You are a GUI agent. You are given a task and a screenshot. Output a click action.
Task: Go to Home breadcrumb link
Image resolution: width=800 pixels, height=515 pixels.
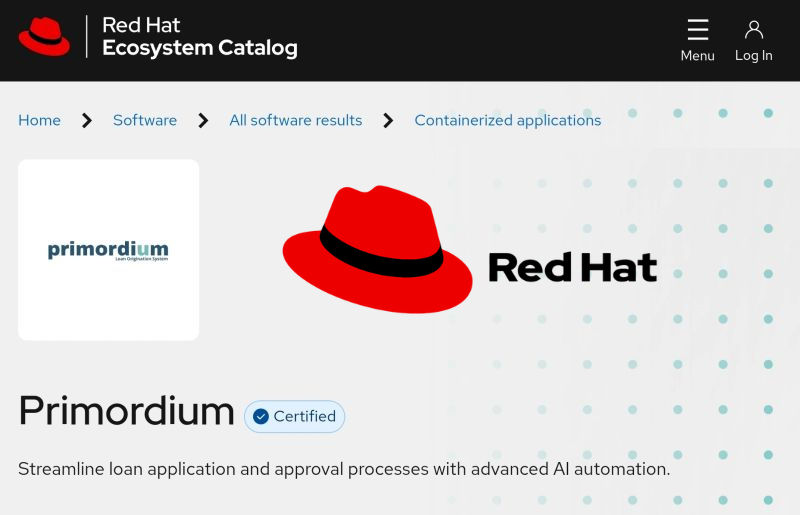pyautogui.click(x=39, y=120)
